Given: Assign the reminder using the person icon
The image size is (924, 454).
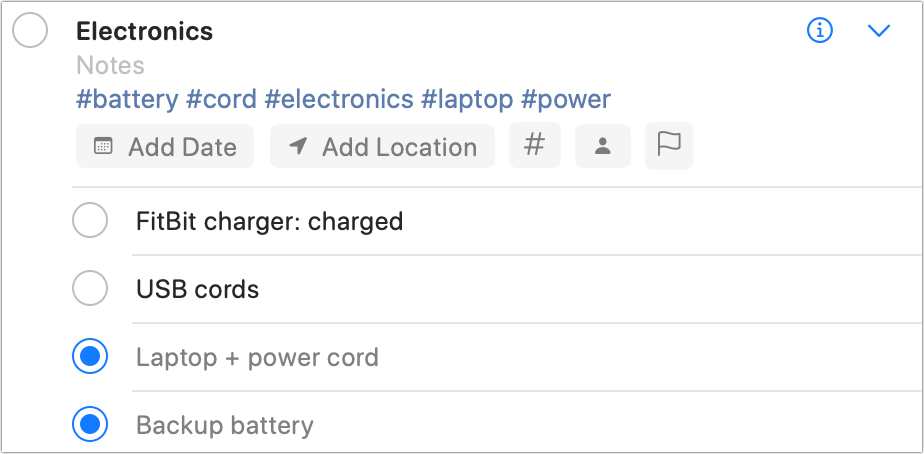Looking at the screenshot, I should click(602, 146).
